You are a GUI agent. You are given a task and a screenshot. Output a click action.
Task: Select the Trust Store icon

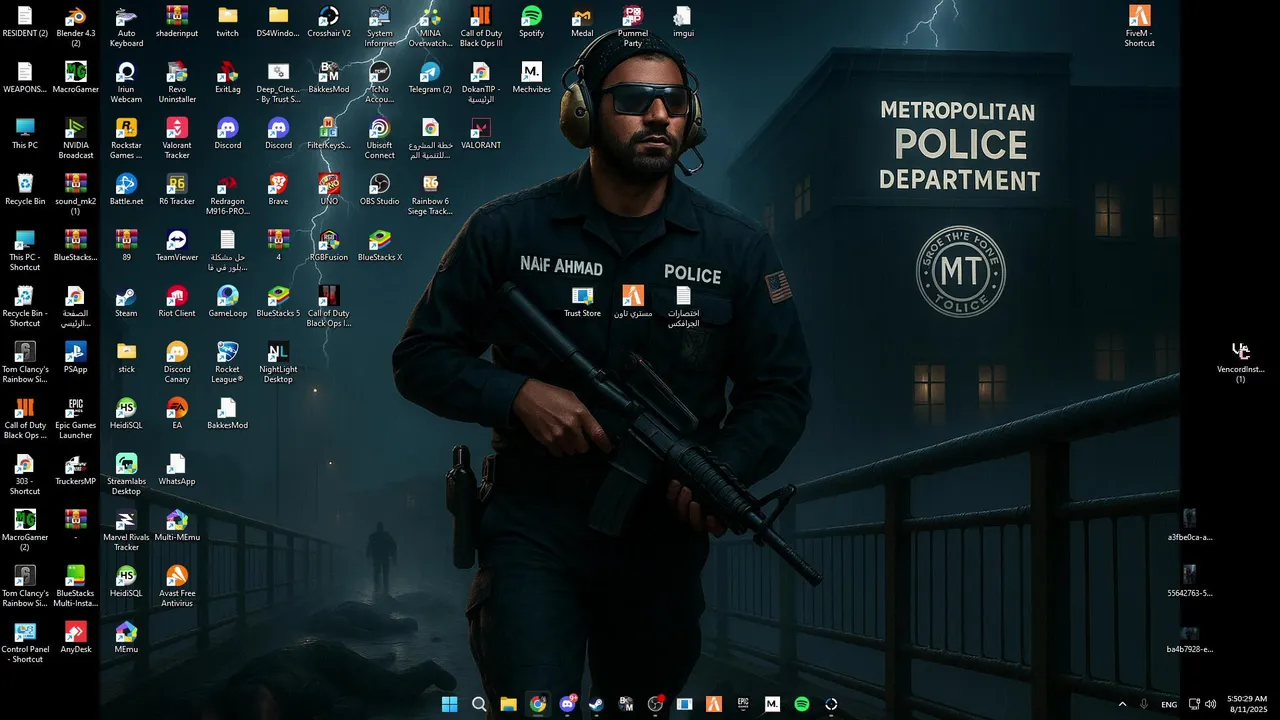pyautogui.click(x=582, y=302)
